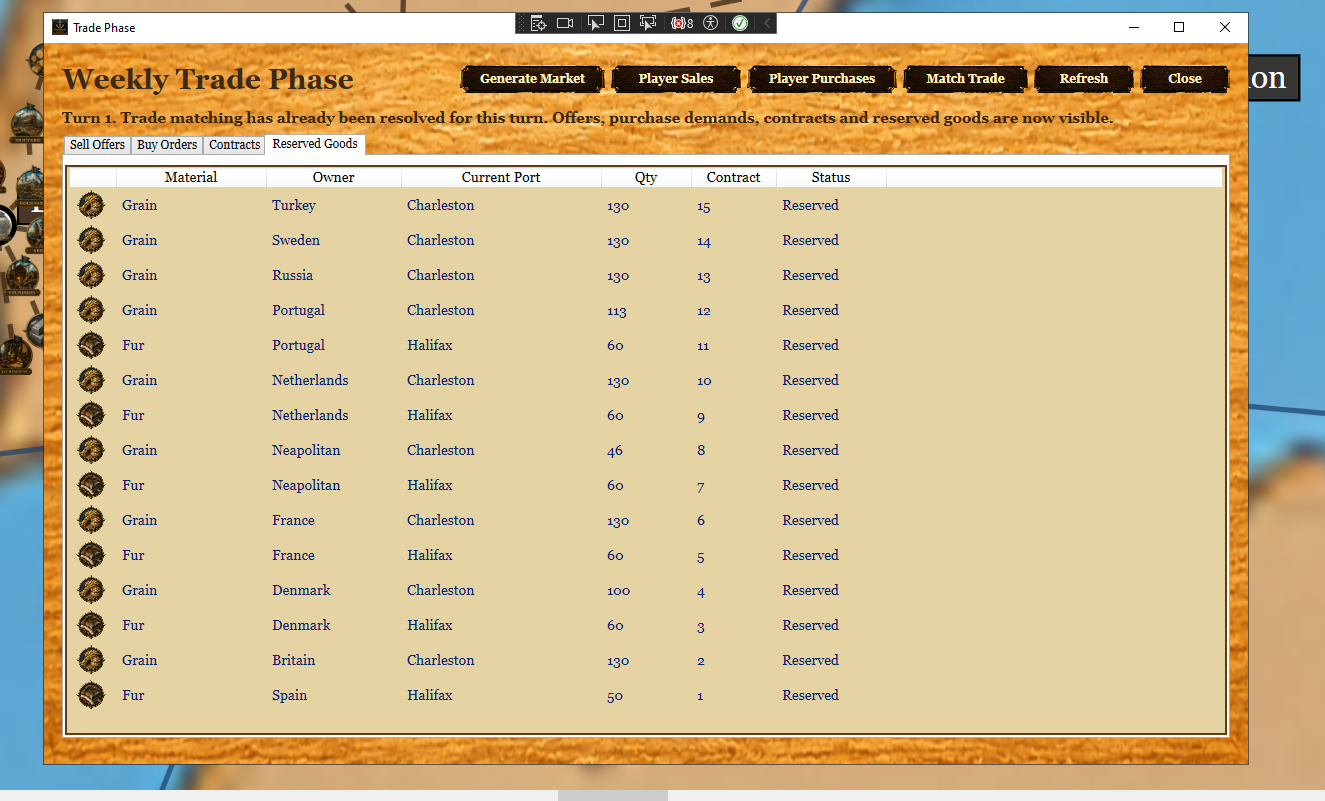Viewport: 1325px width, 801px height.
Task: Click the Fur icon in Netherlands' Halifax row
Action: click(x=91, y=415)
